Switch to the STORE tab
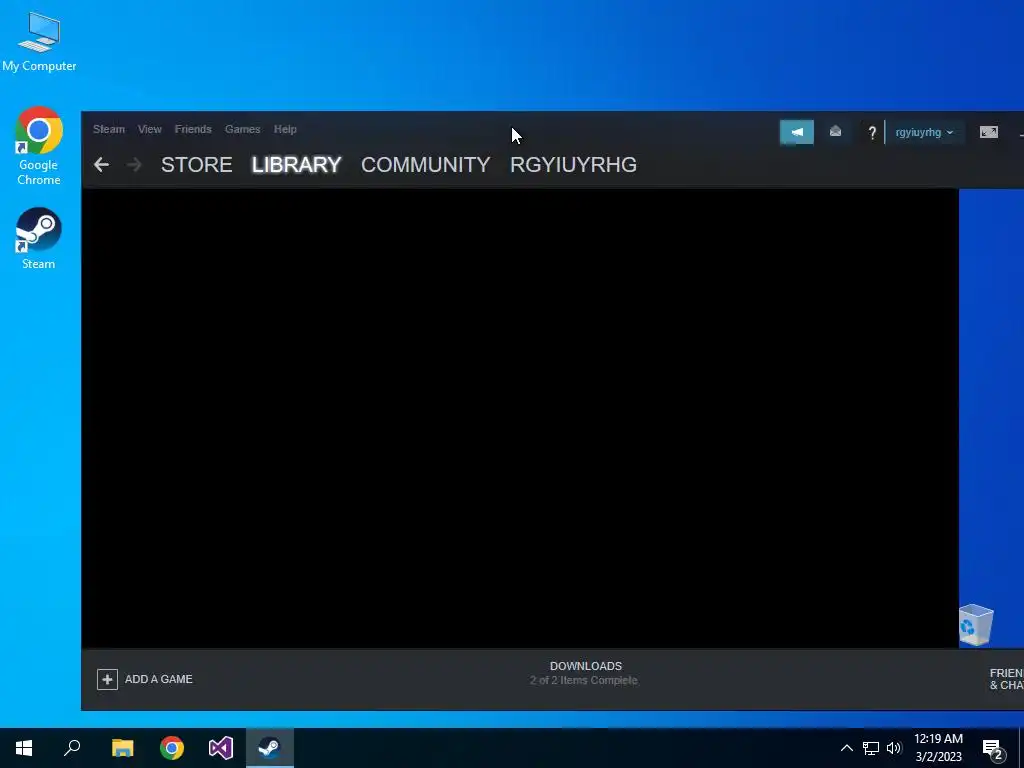 point(197,165)
